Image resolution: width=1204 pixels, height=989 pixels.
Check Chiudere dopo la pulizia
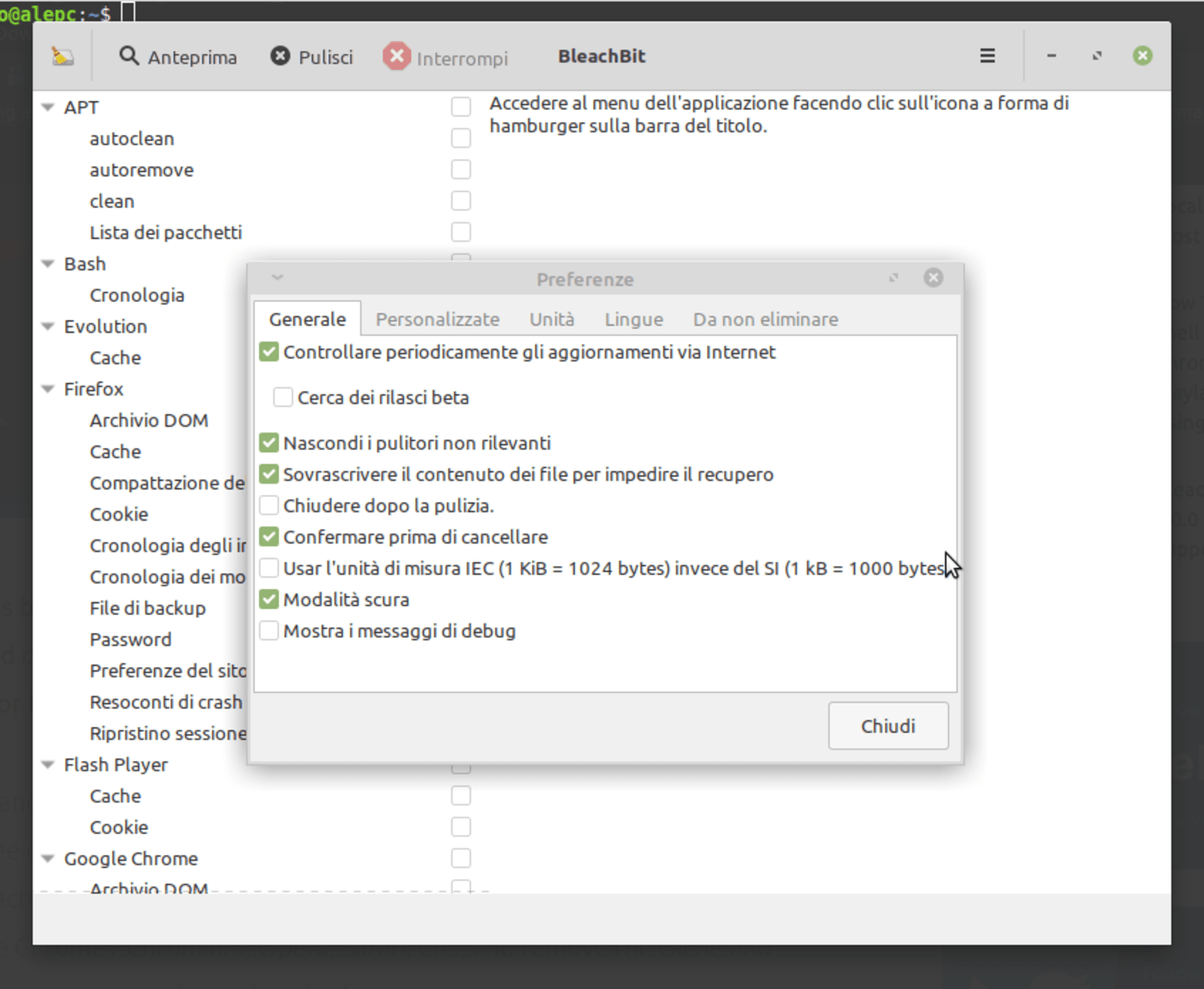(x=268, y=505)
